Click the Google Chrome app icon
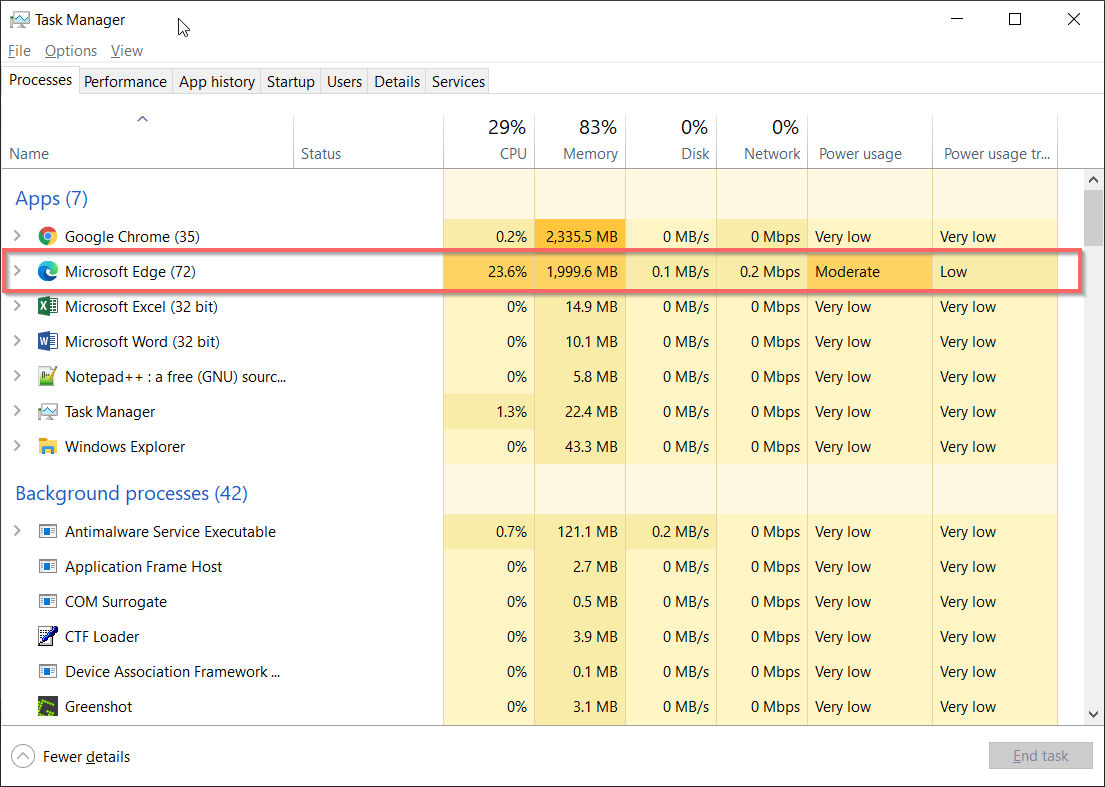The height and width of the screenshot is (787, 1105). tap(47, 237)
